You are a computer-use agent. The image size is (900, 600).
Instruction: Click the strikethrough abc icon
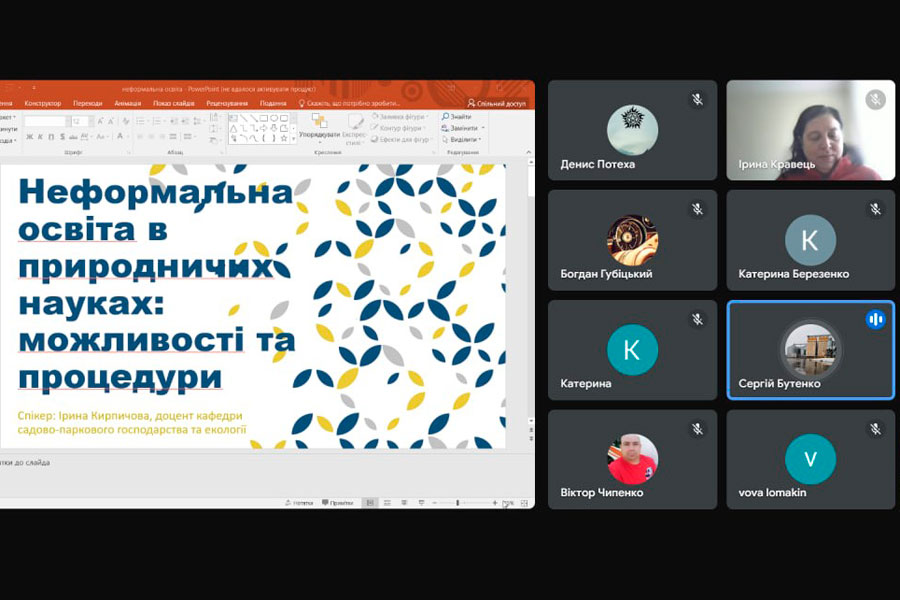tap(73, 137)
